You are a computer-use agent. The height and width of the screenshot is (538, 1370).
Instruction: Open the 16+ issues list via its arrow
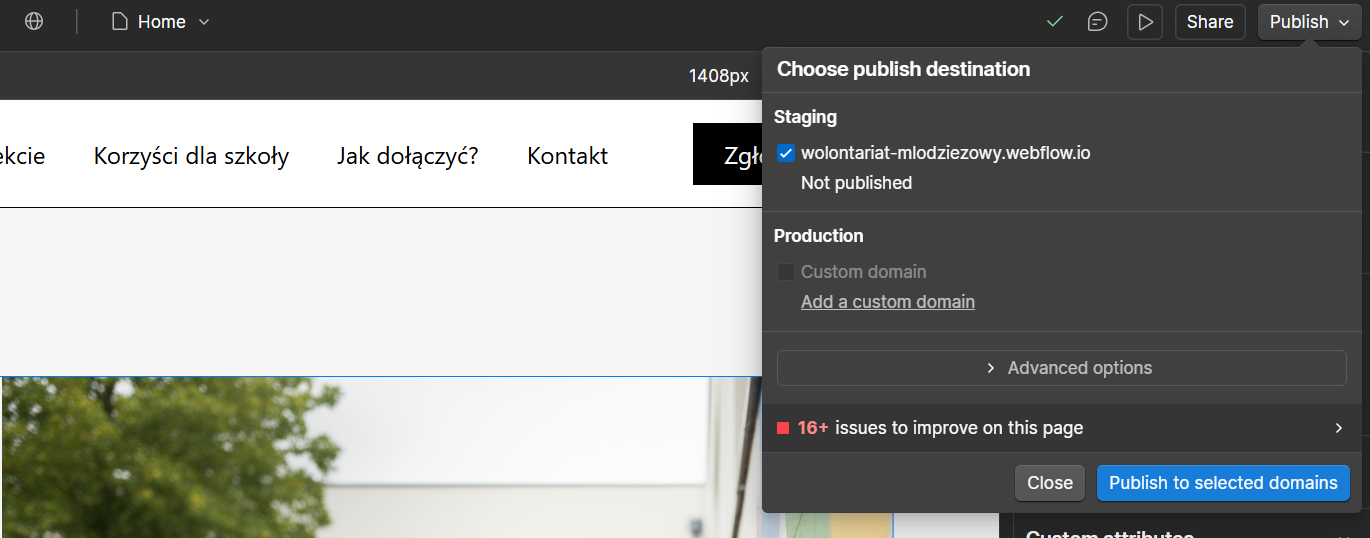click(x=1338, y=428)
